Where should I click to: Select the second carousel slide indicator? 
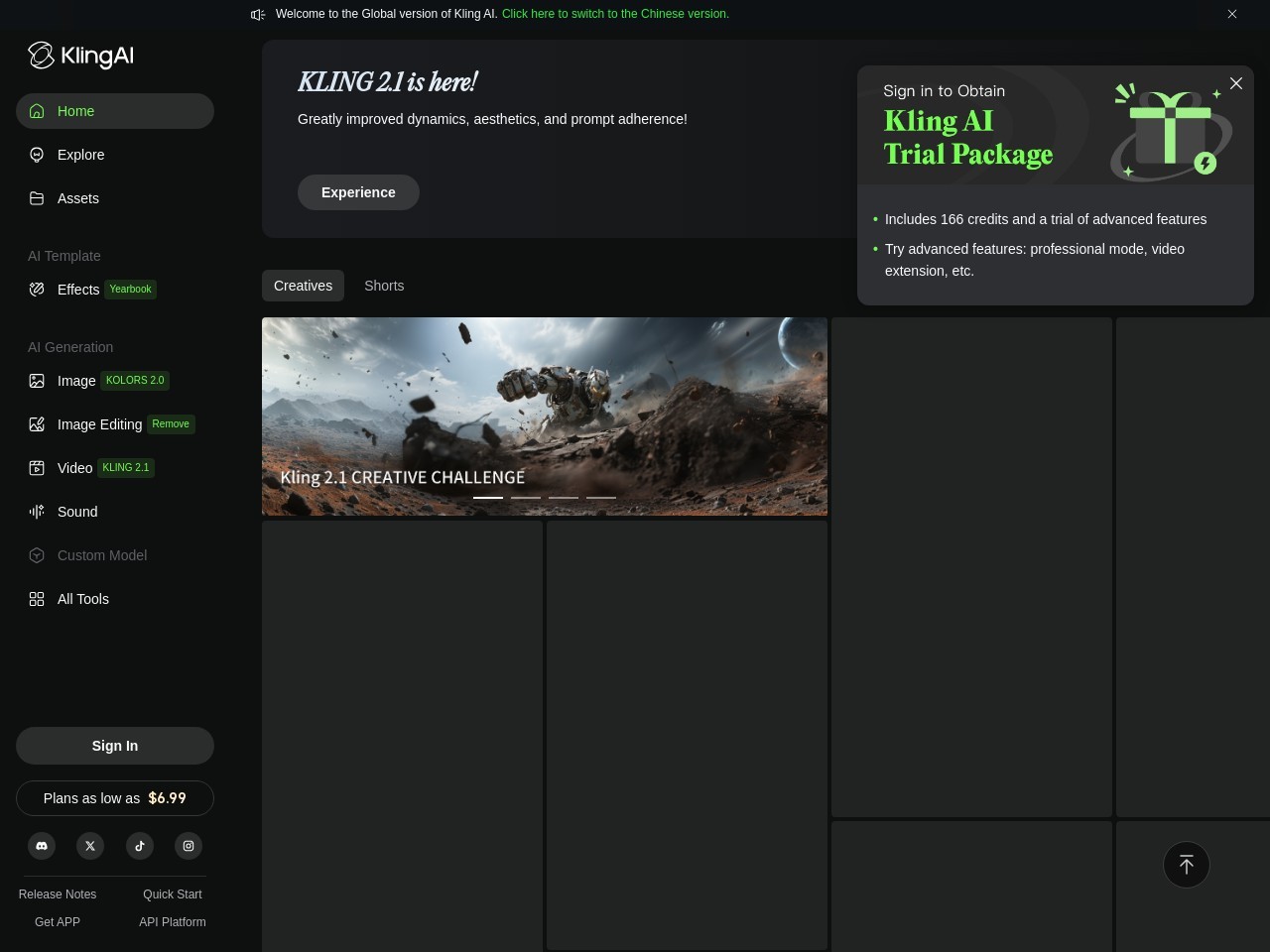(x=526, y=497)
